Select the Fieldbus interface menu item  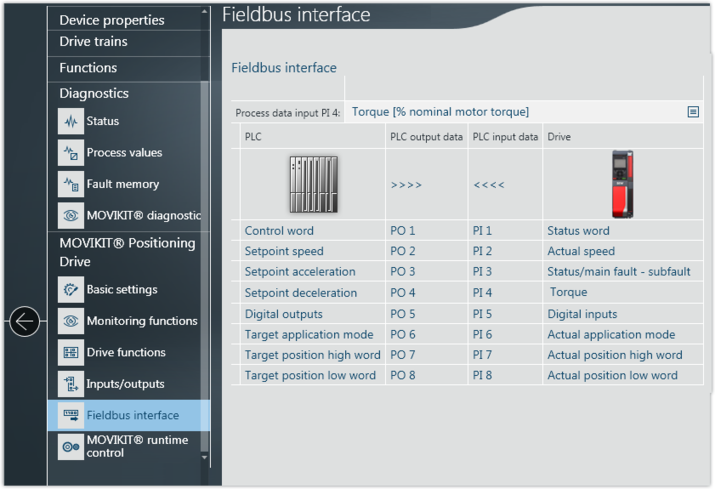tap(132, 415)
